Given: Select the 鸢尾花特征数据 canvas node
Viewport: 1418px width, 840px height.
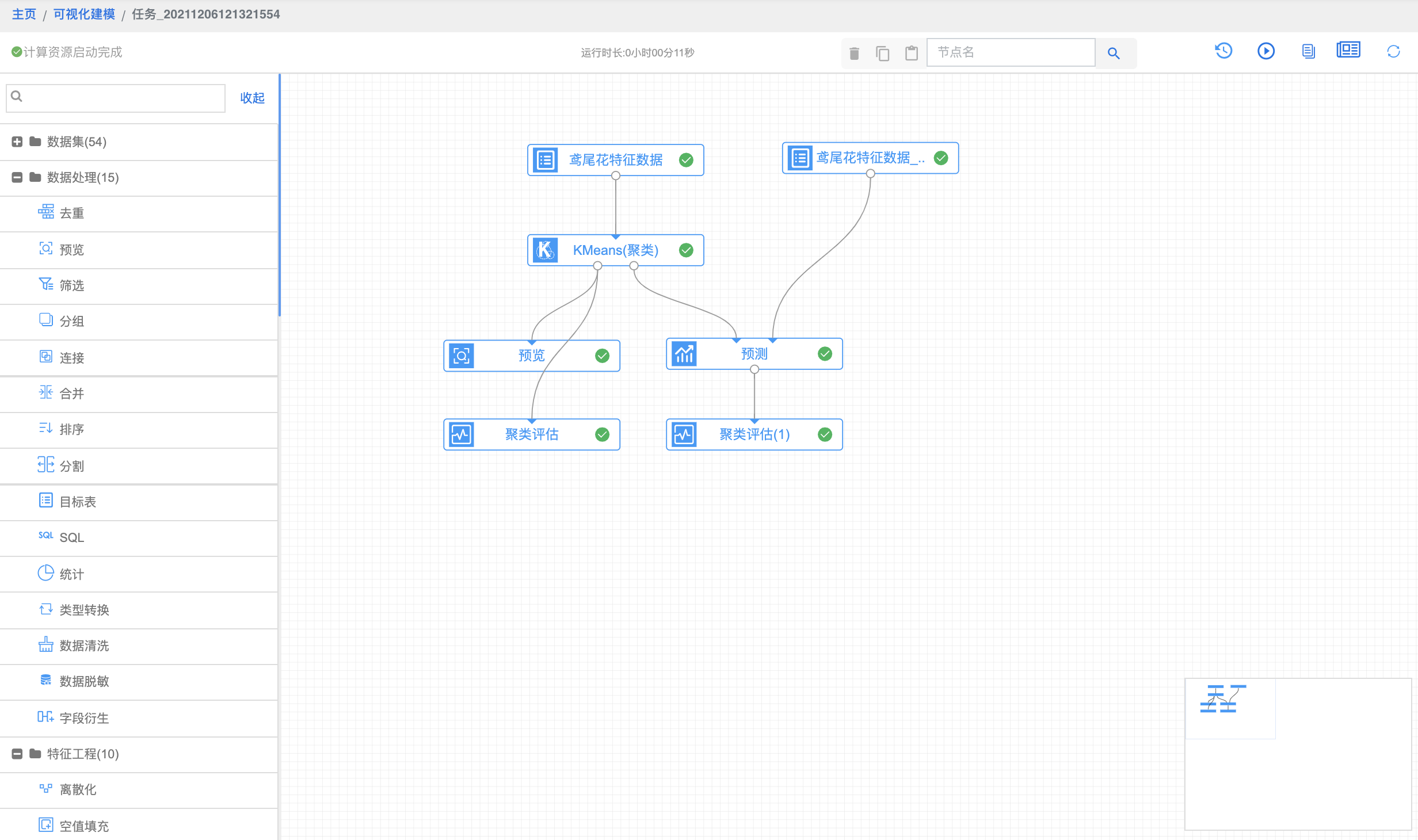Looking at the screenshot, I should point(615,160).
